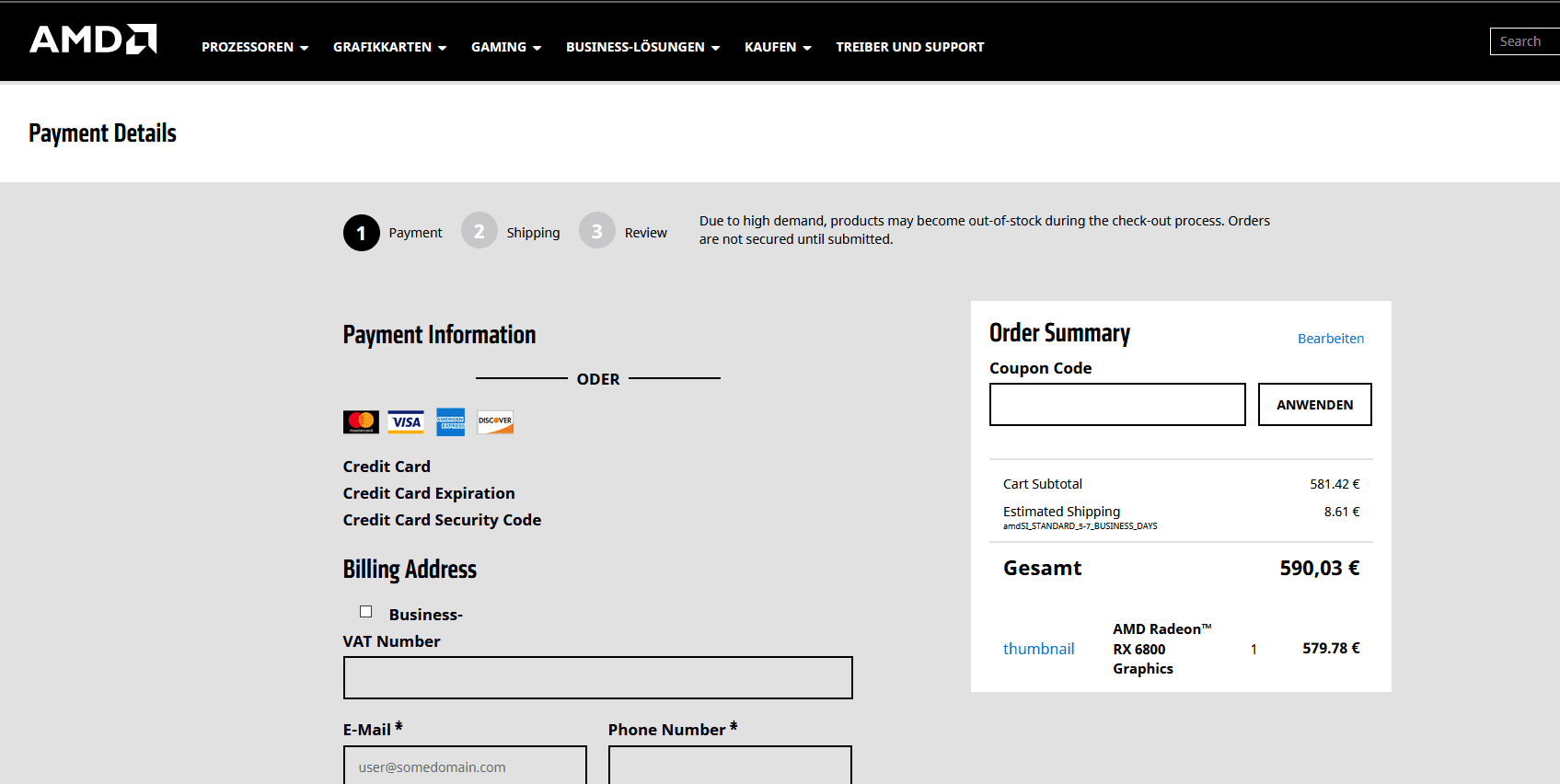Click the product thumbnail link
The image size is (1560, 784).
[1039, 649]
